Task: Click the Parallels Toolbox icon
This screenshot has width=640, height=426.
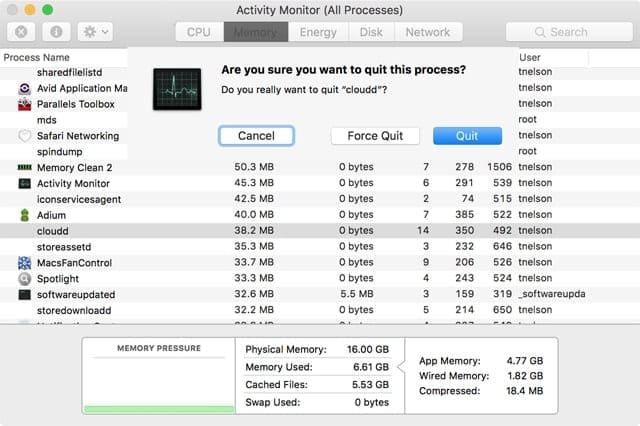Action: tap(25, 104)
